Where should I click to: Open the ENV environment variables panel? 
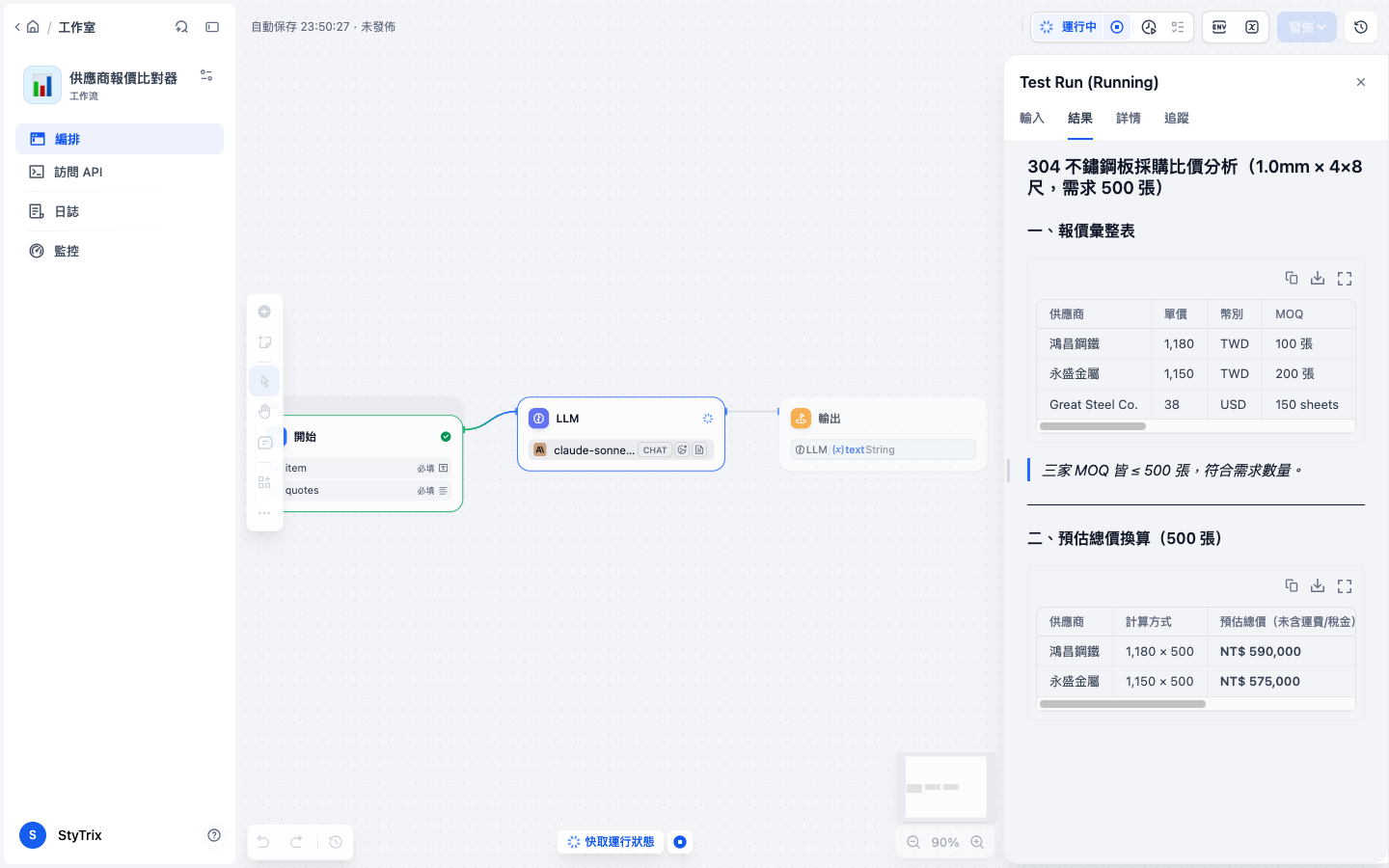pos(1219,27)
